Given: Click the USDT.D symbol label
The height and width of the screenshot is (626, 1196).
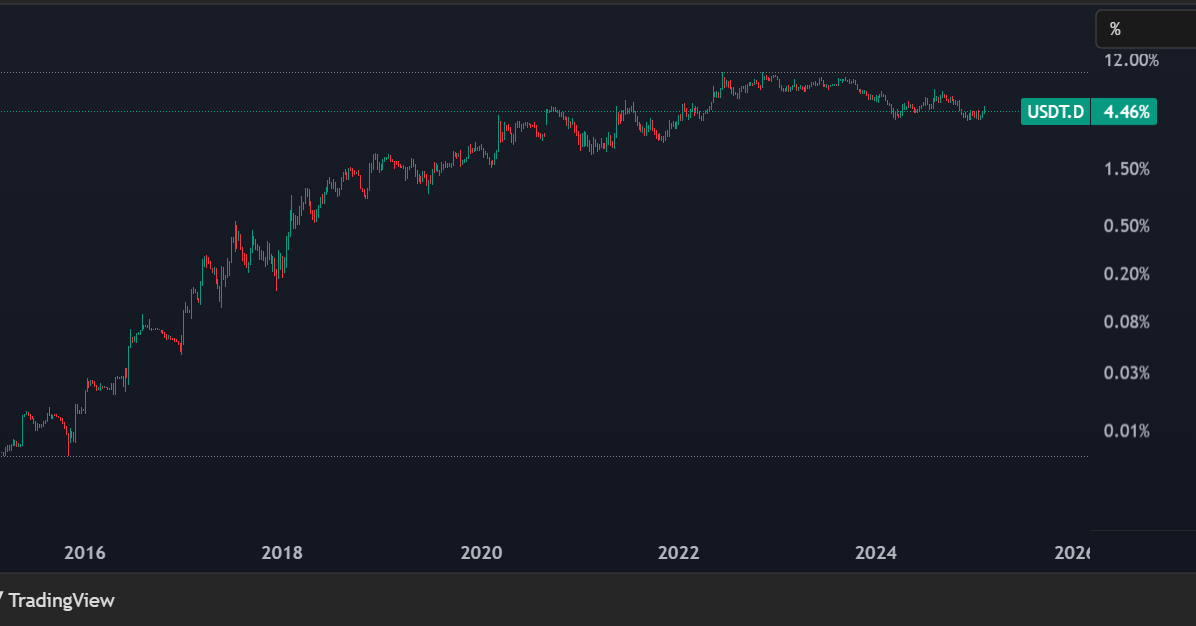Looking at the screenshot, I should pos(1055,112).
